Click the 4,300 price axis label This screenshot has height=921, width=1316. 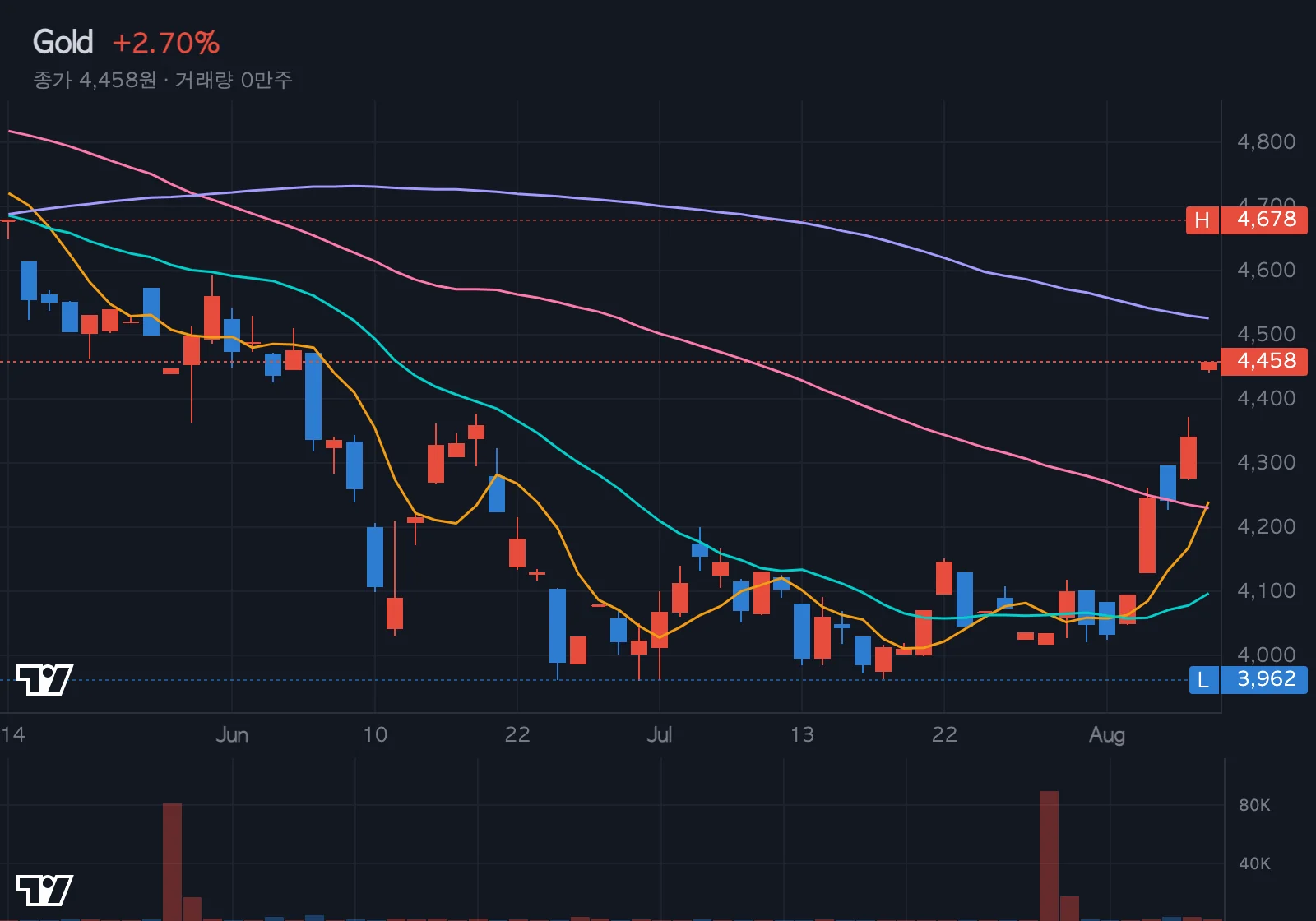click(1267, 462)
